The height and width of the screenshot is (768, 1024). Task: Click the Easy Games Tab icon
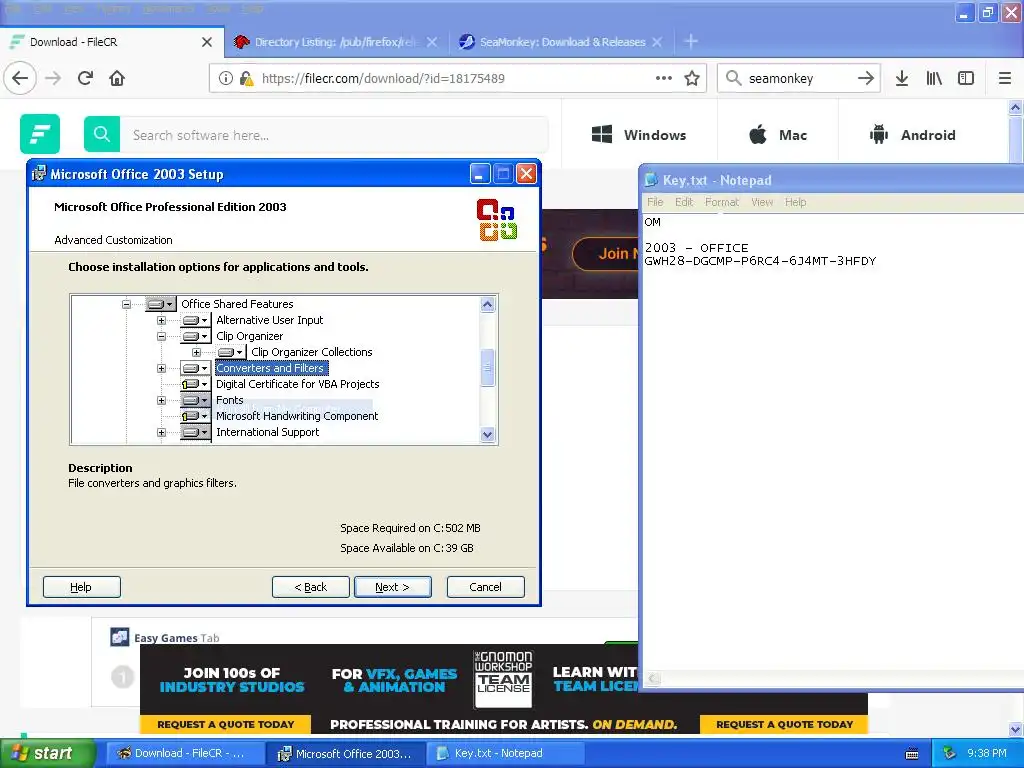120,637
